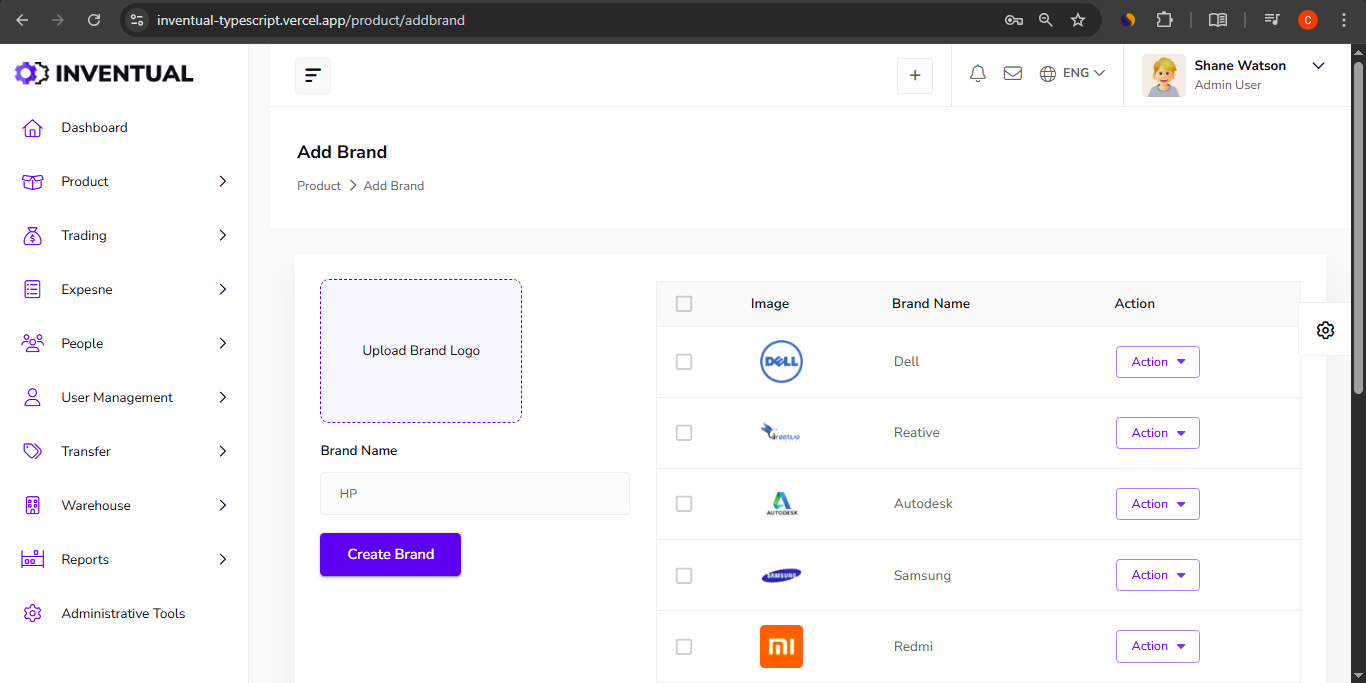Check the Dell row checkbox

tap(684, 362)
